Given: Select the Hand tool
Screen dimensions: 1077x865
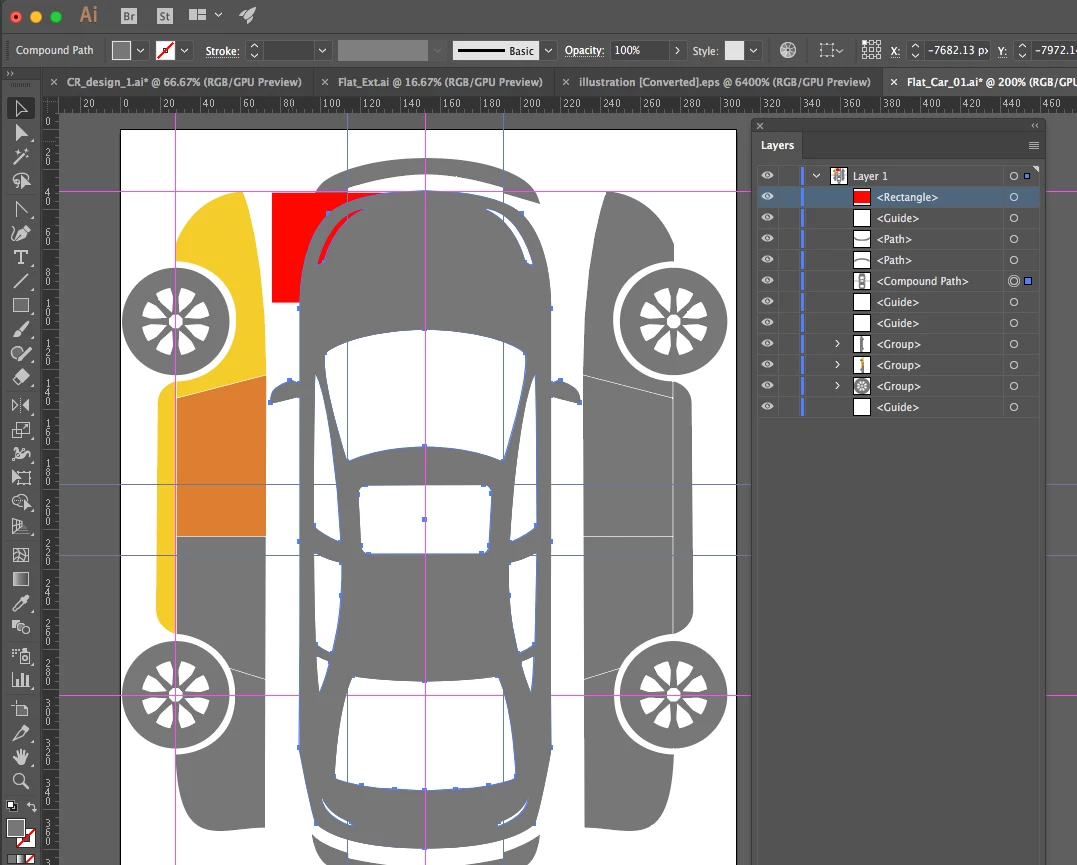Looking at the screenshot, I should (20, 757).
